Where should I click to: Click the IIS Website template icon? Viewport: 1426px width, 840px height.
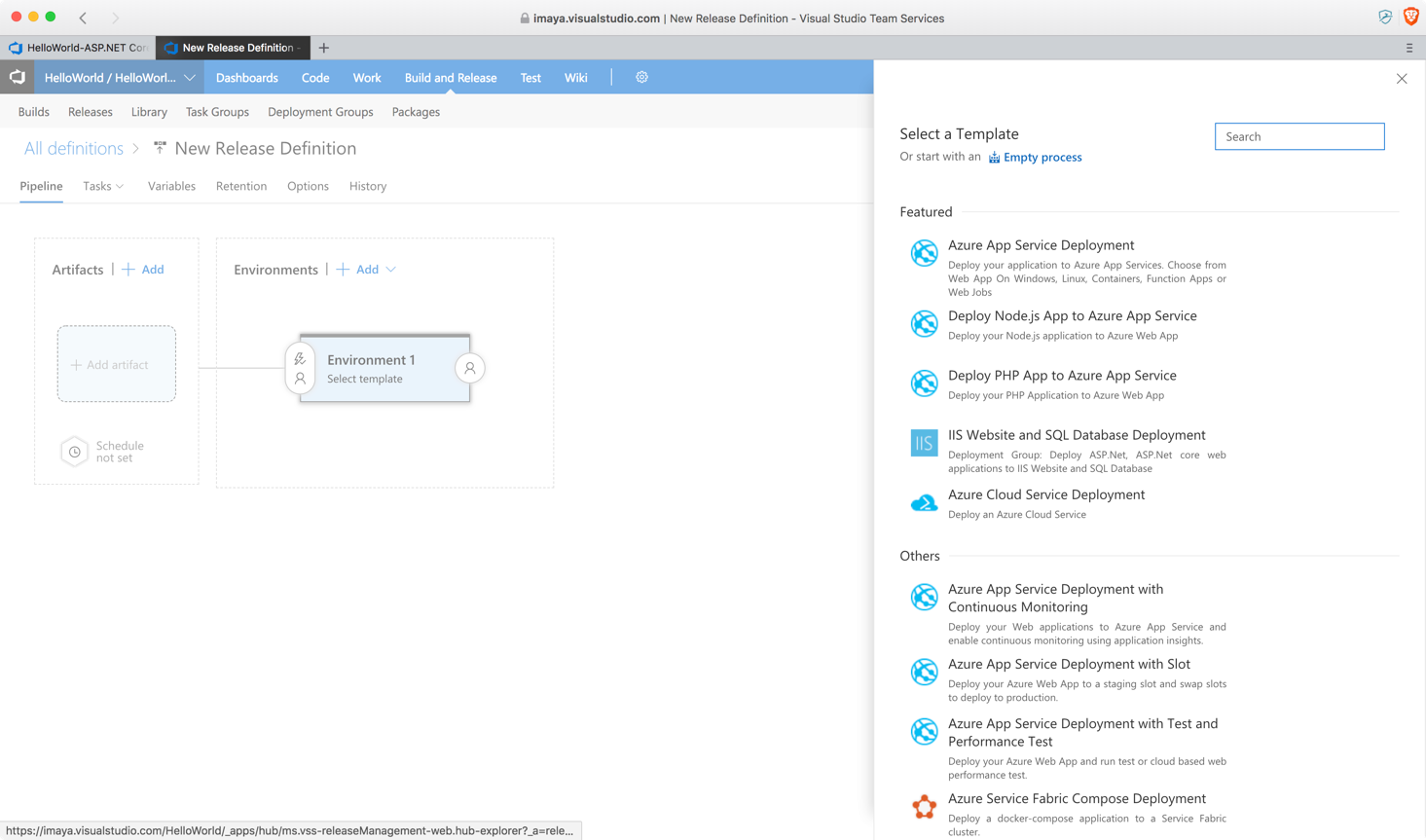tap(924, 443)
